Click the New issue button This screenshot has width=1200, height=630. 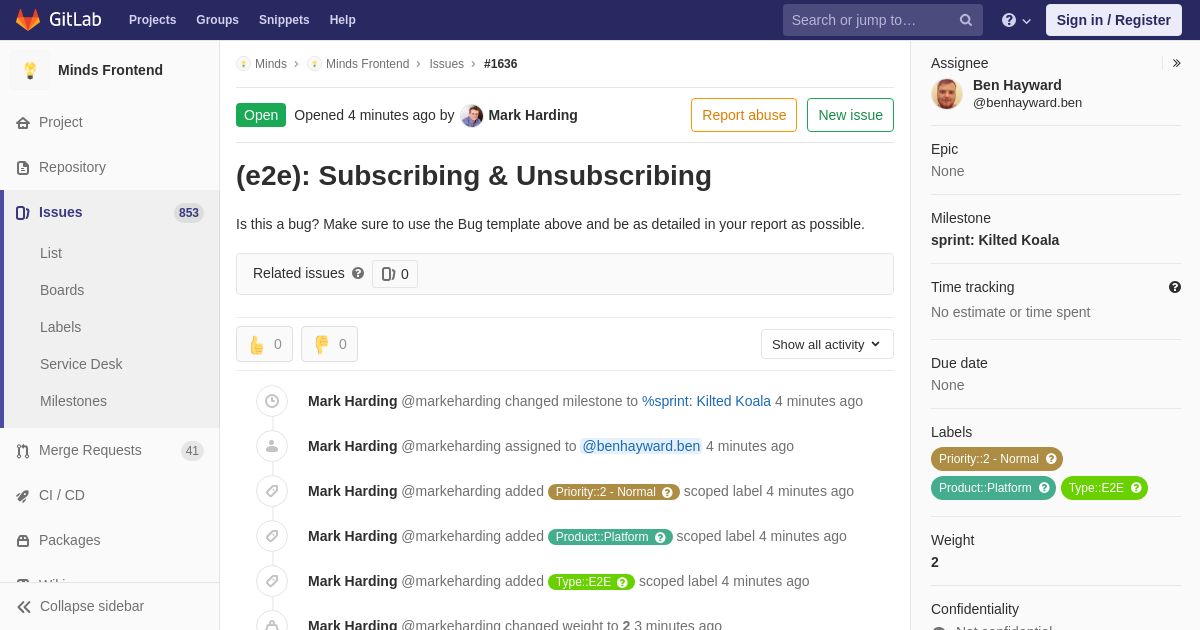click(x=850, y=115)
